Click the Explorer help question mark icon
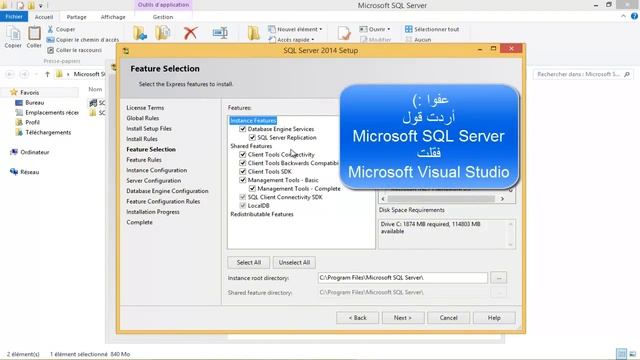 pyautogui.click(x=634, y=16)
